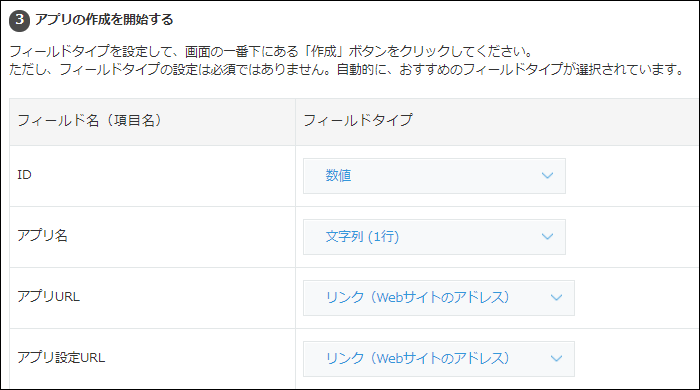Click the sentence beginning with ただし
The height and width of the screenshot is (390, 700).
[346, 70]
